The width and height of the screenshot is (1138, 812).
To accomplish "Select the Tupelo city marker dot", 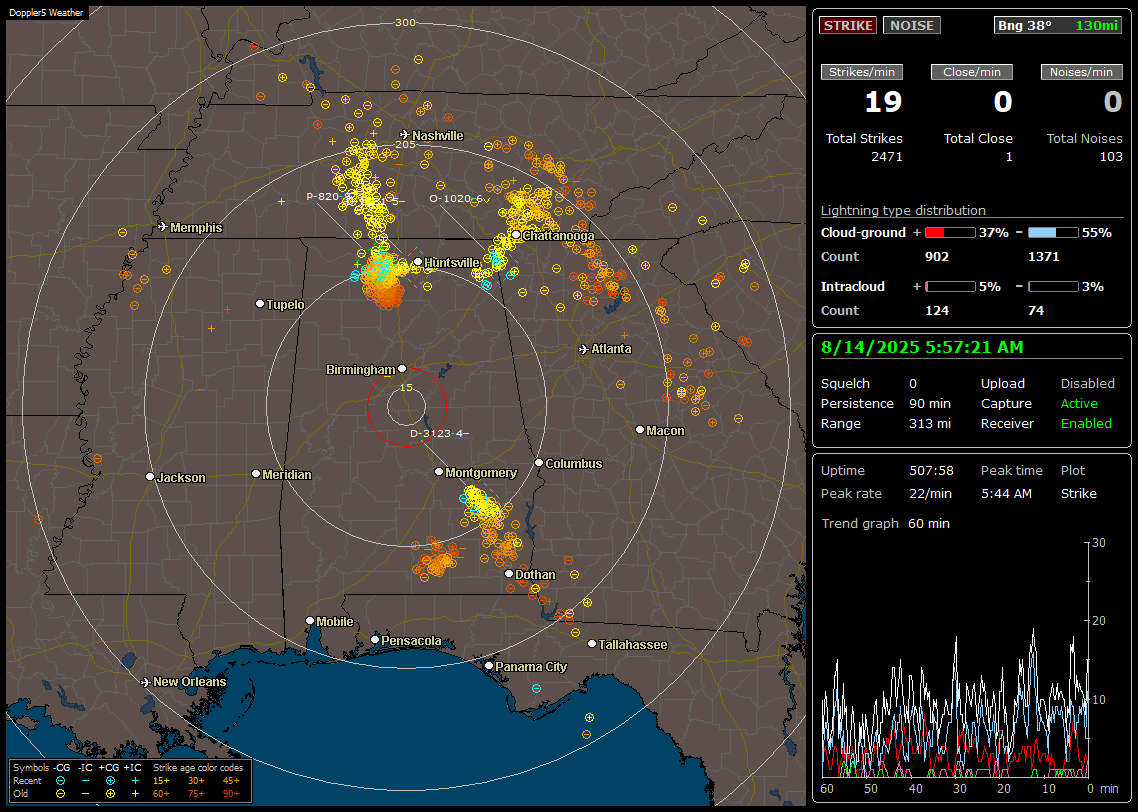I will pyautogui.click(x=260, y=303).
